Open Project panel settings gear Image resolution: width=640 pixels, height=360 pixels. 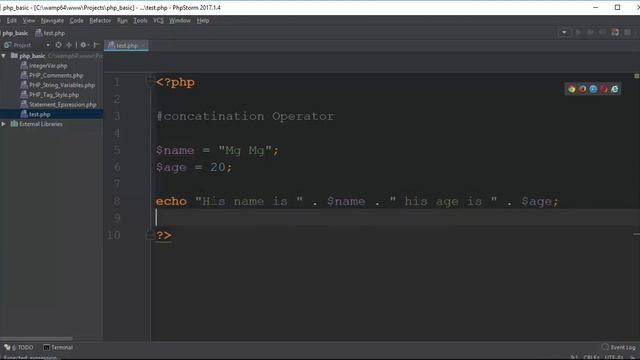pos(84,45)
